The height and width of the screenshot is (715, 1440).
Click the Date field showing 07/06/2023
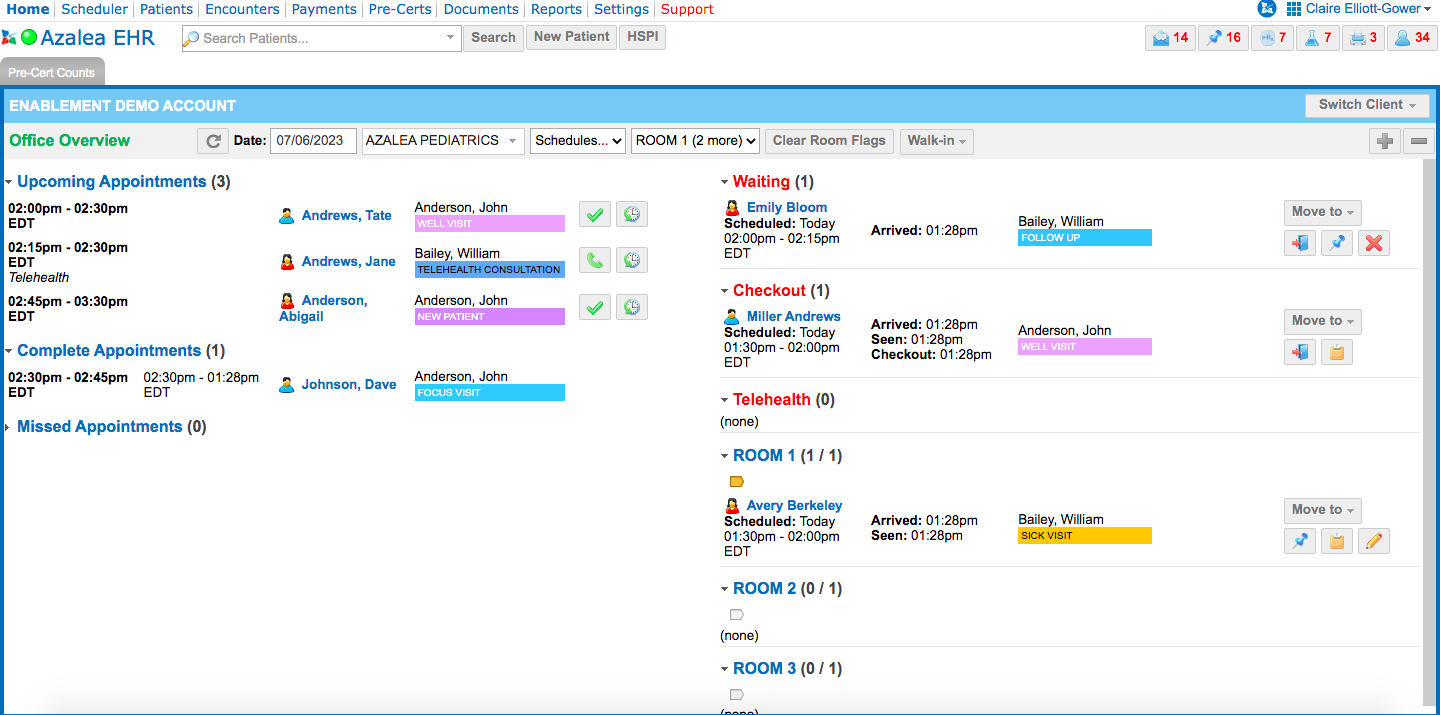pos(313,141)
